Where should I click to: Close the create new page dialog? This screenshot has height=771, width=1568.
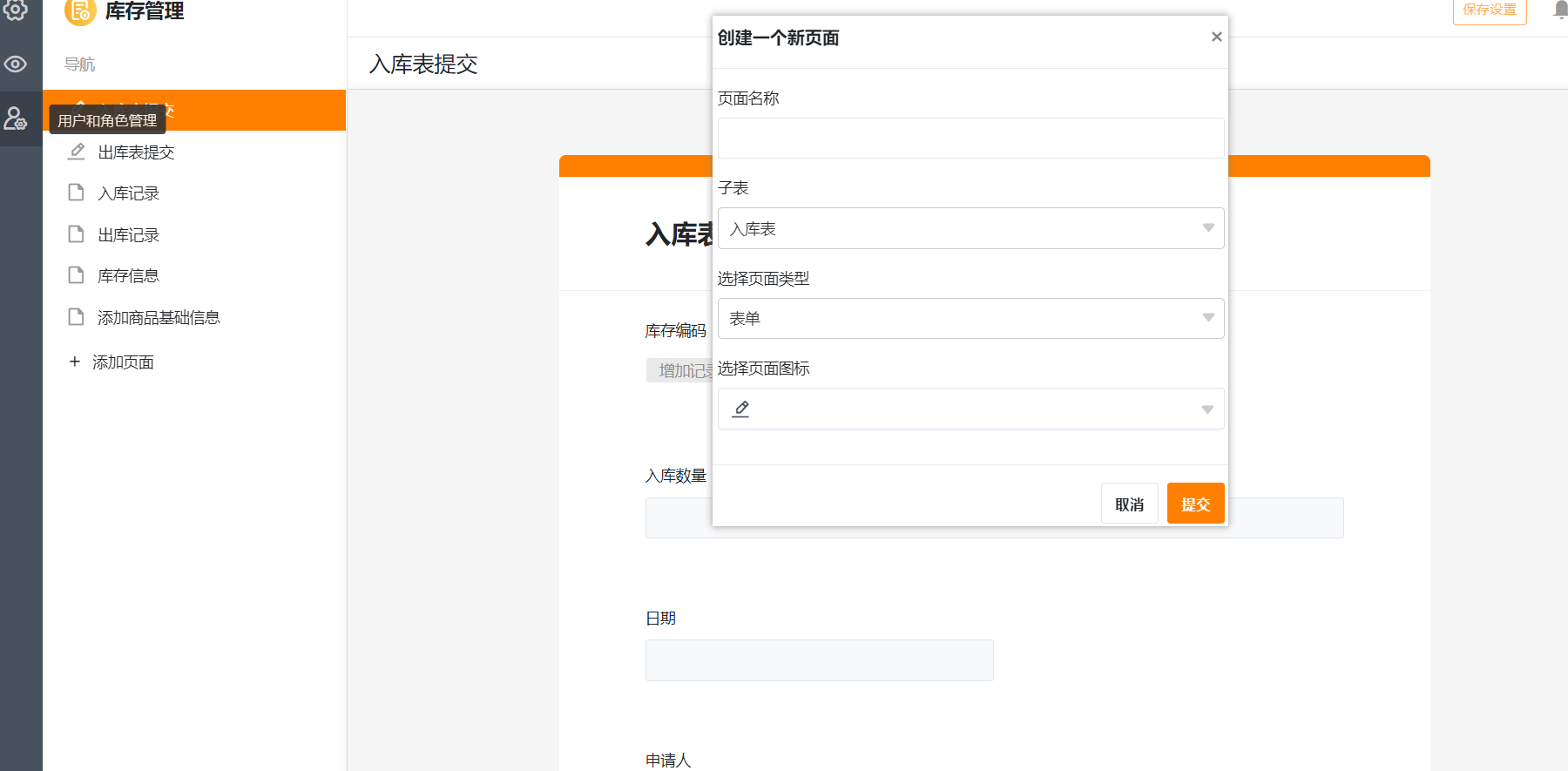coord(1216,37)
